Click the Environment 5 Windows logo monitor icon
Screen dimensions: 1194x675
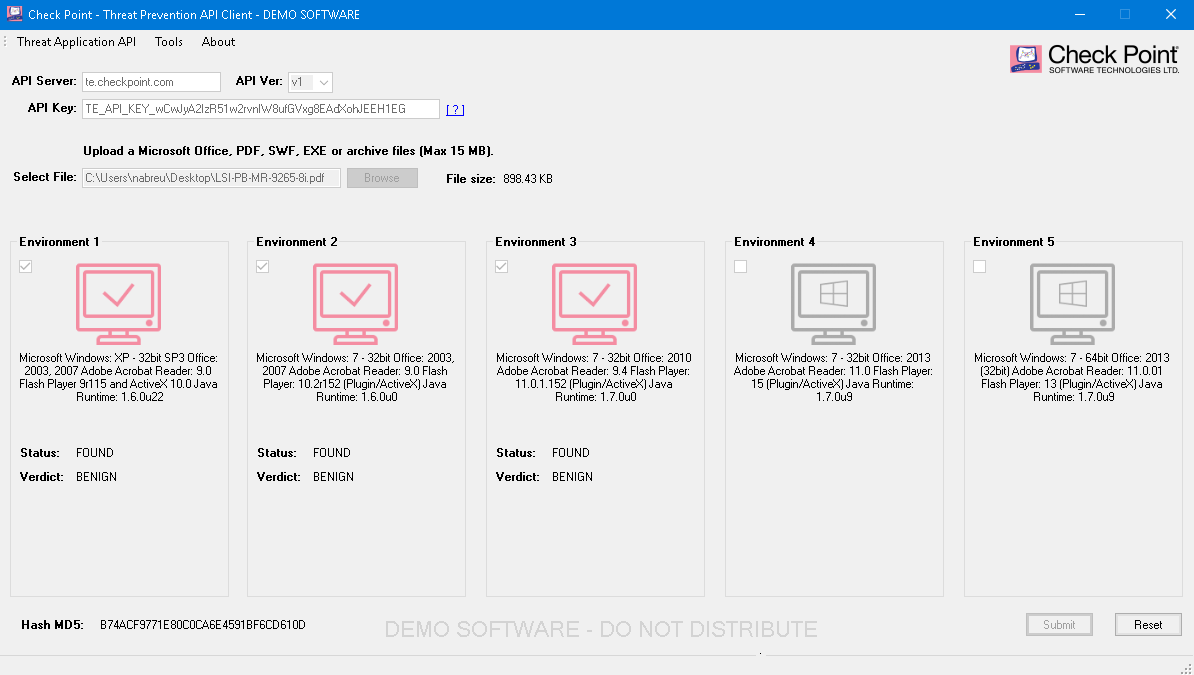(x=1072, y=303)
